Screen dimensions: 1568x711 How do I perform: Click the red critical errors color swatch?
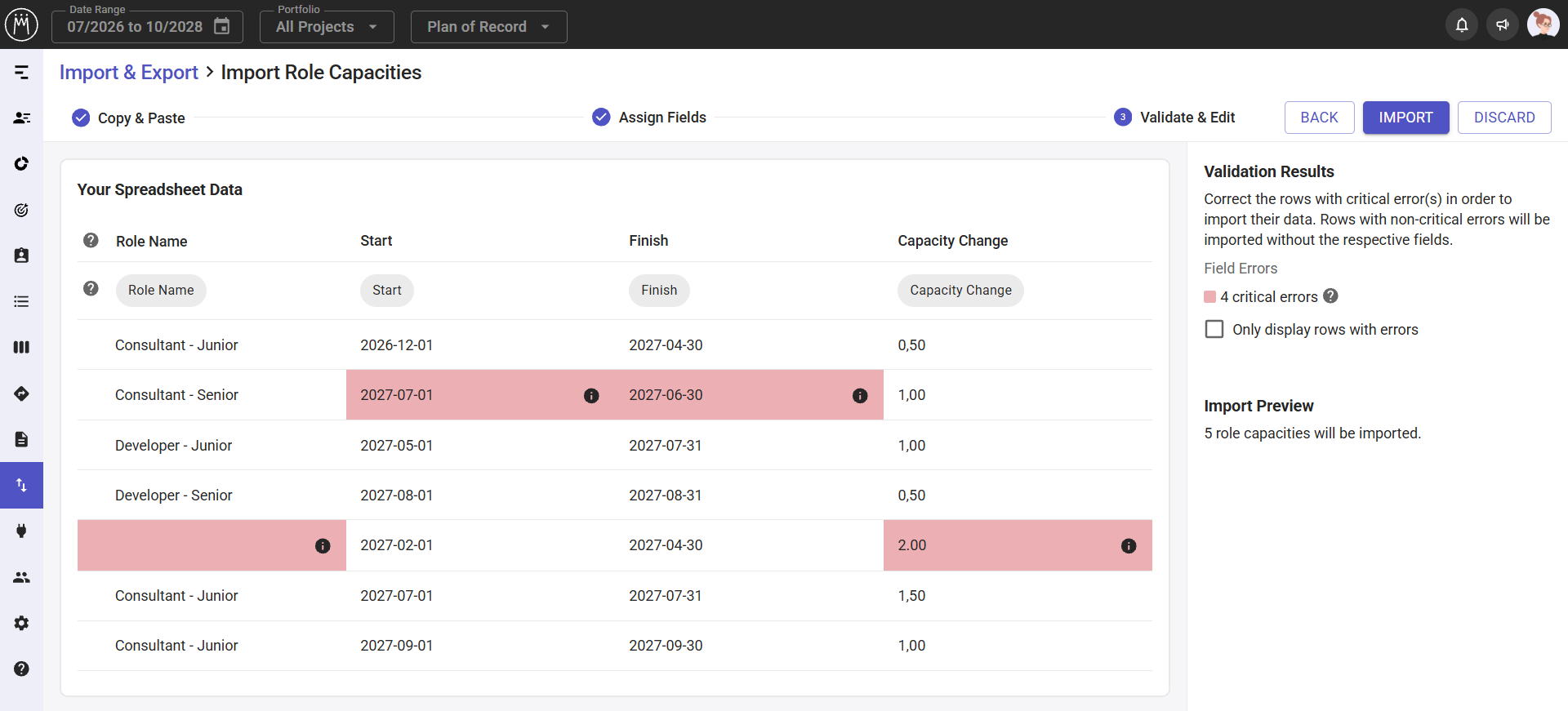pos(1210,297)
